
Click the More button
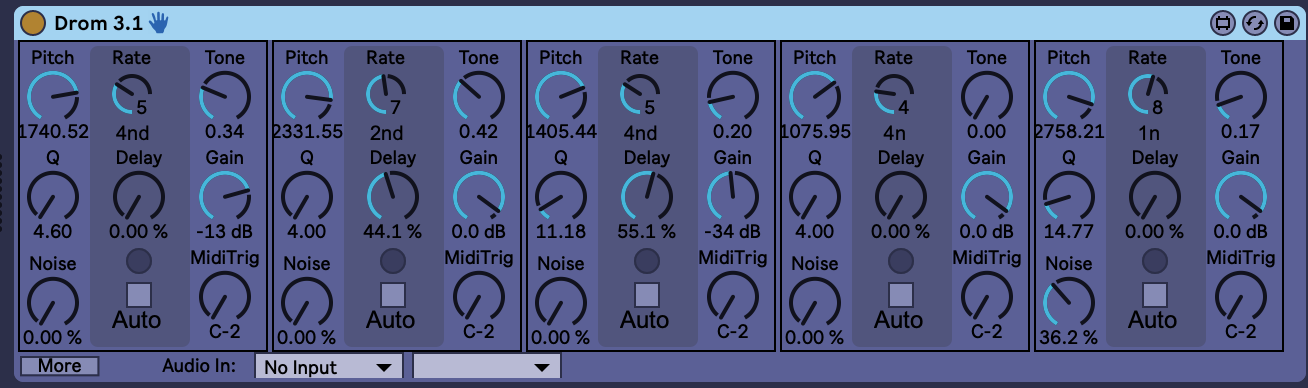click(59, 366)
